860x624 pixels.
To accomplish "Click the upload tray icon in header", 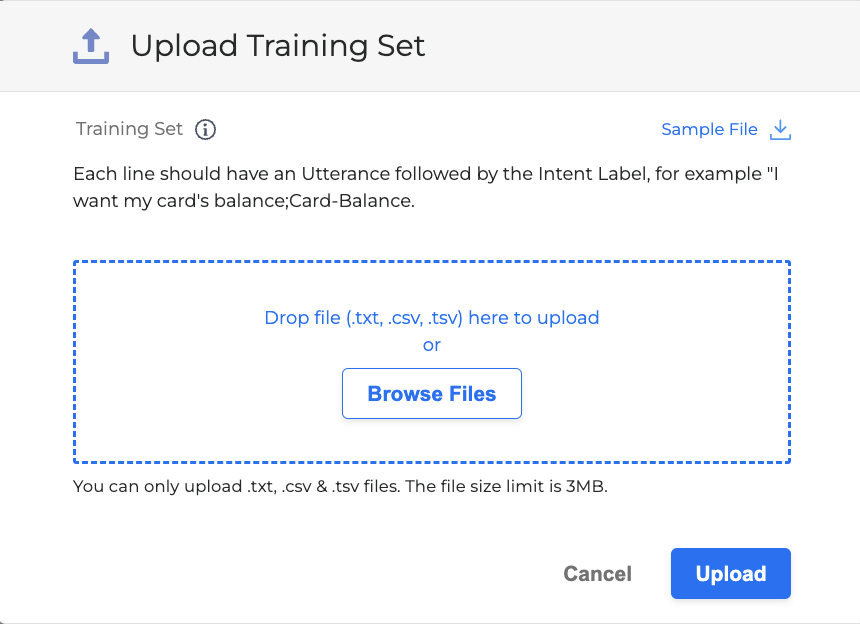I will (x=91, y=46).
